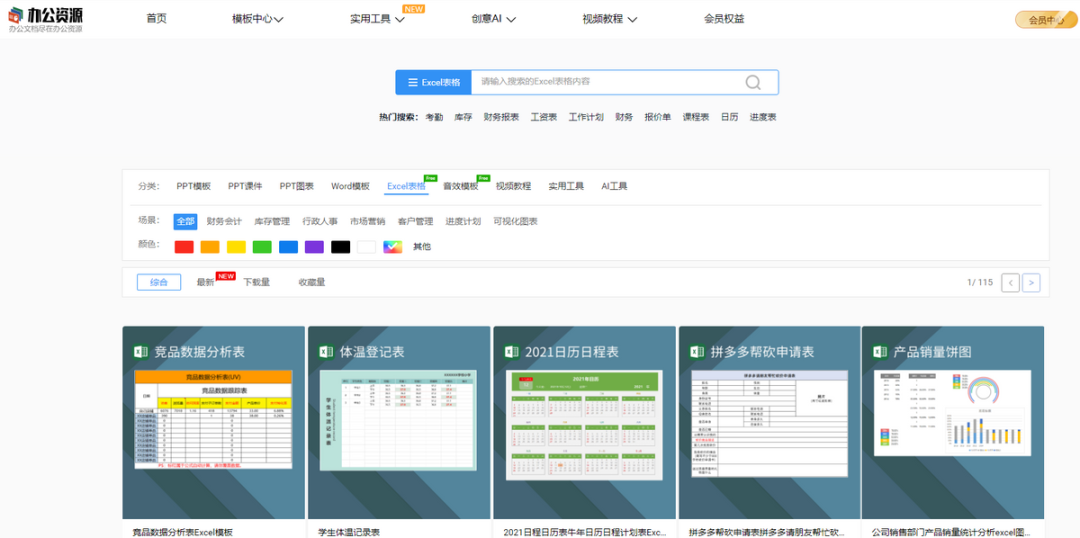Select the PPT课件 category tab
Image resolution: width=1080 pixels, height=538 pixels.
click(245, 186)
